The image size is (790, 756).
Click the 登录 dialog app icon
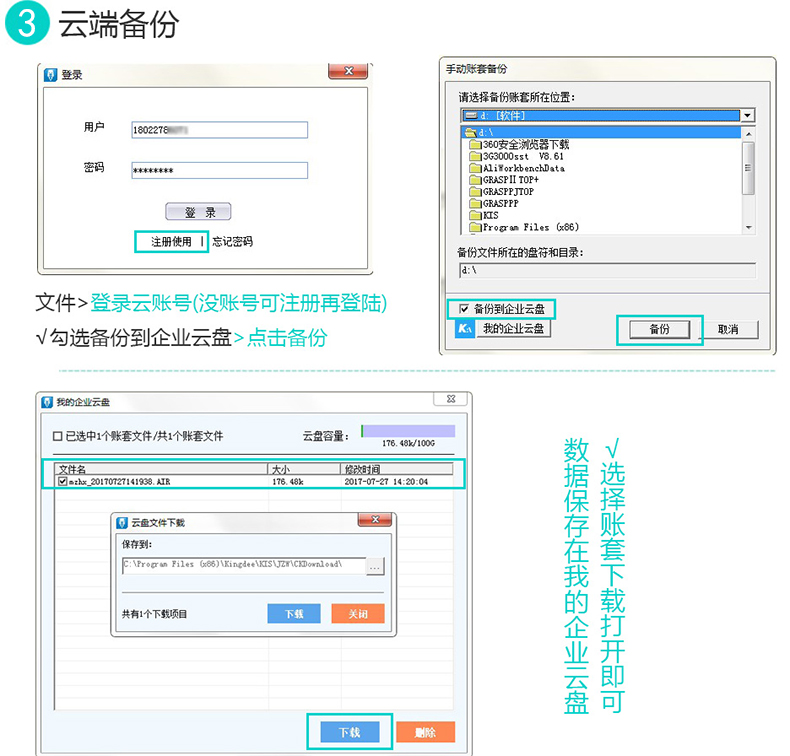50,75
